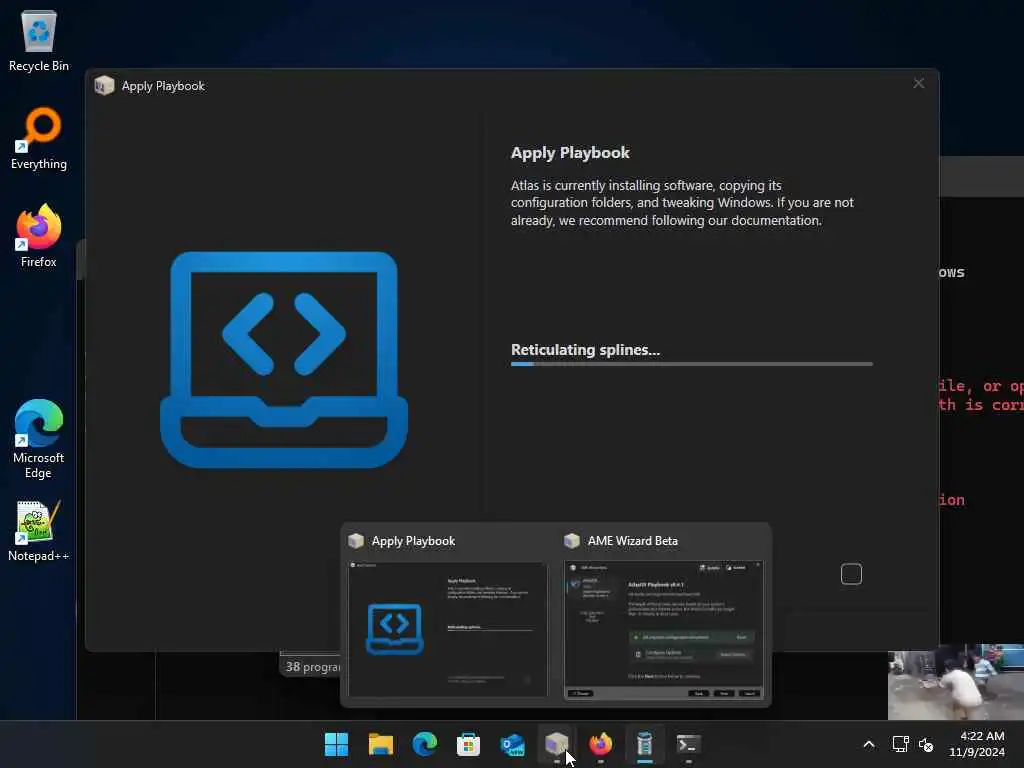The width and height of the screenshot is (1024, 768).
Task: Open the uninstaller app taskbar icon
Action: [x=645, y=744]
